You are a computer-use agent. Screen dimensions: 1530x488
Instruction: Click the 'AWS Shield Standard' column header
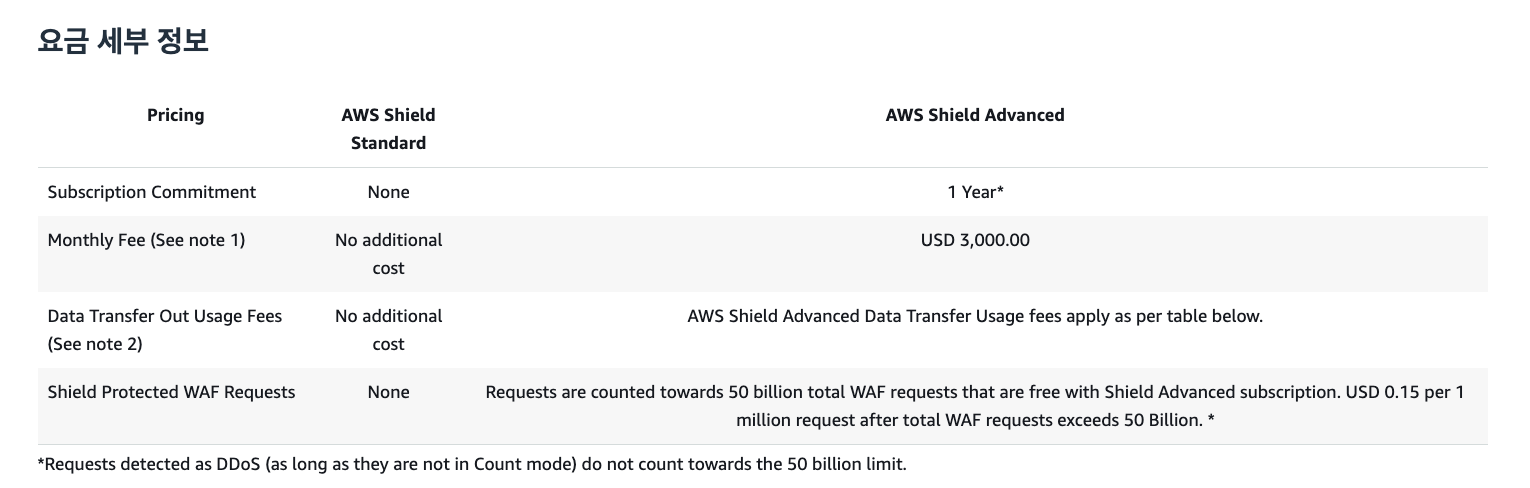[388, 129]
